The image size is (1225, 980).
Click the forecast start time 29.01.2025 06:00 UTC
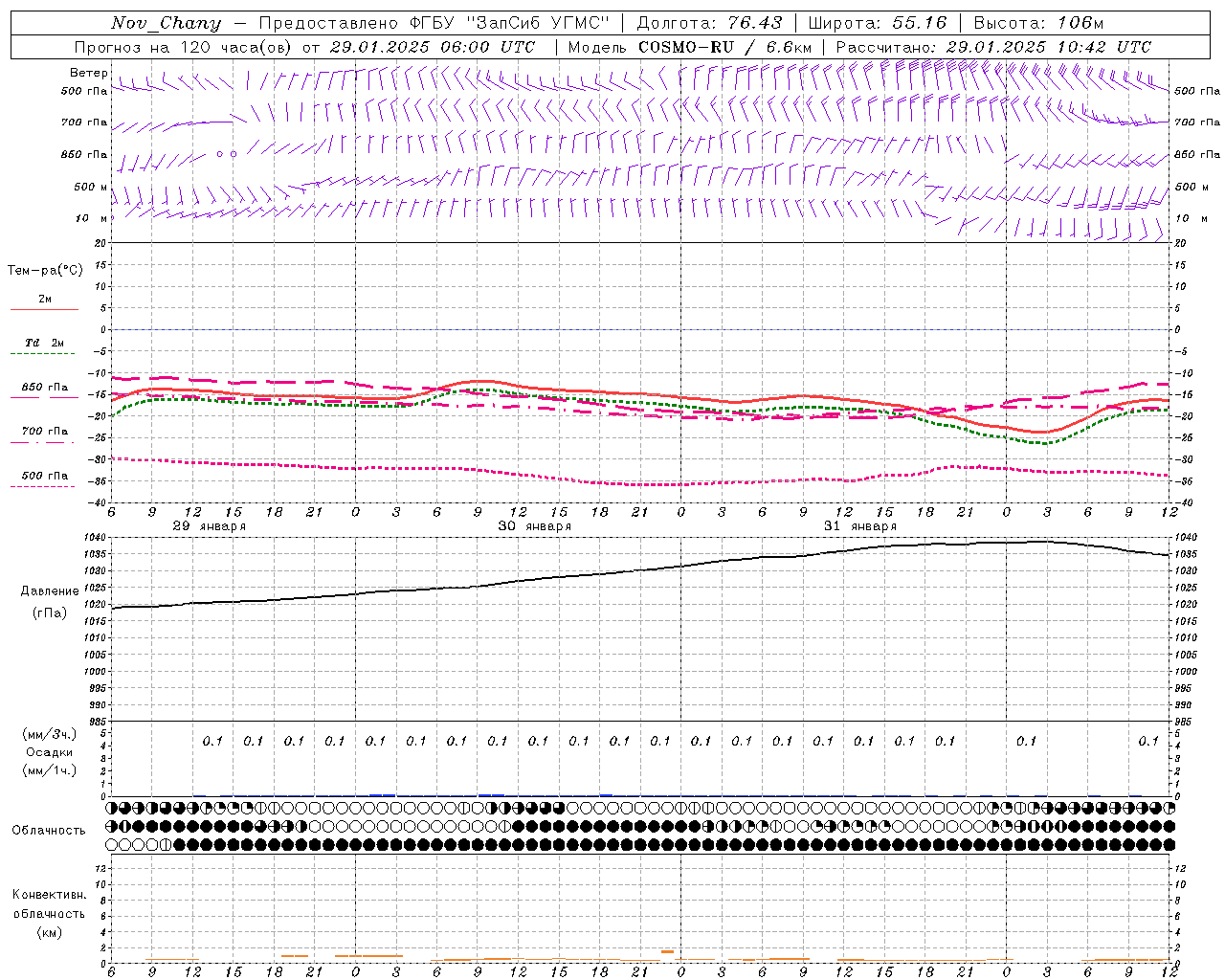[x=432, y=47]
